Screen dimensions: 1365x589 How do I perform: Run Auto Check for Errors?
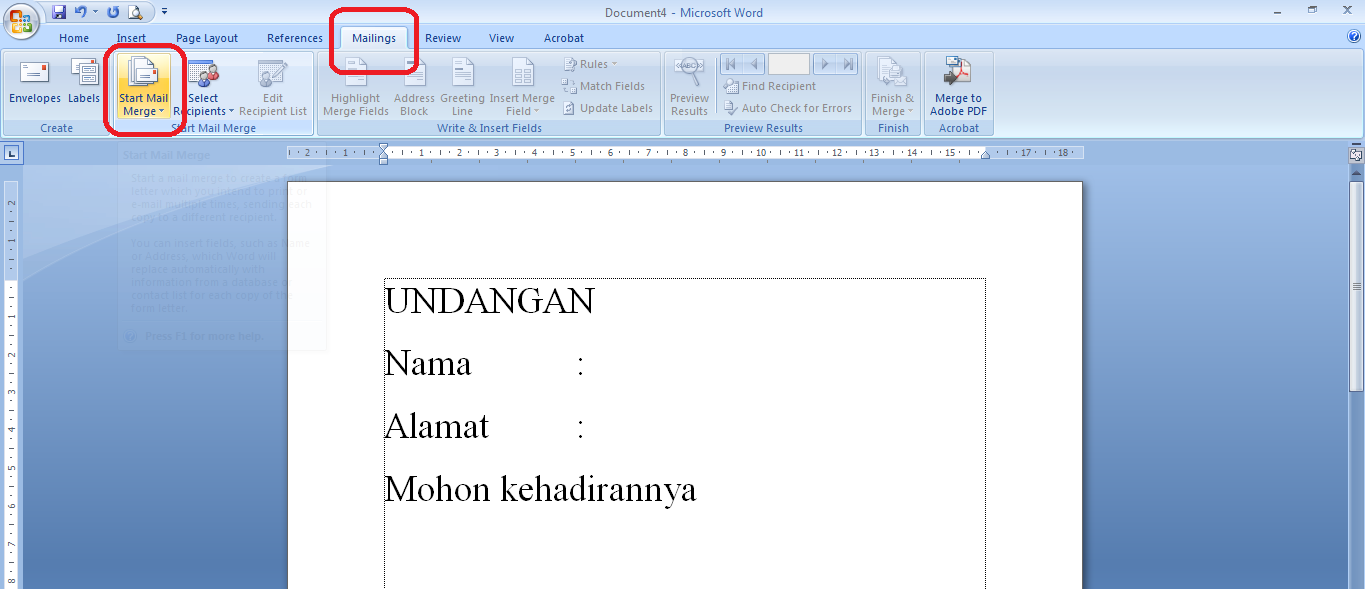pos(790,107)
